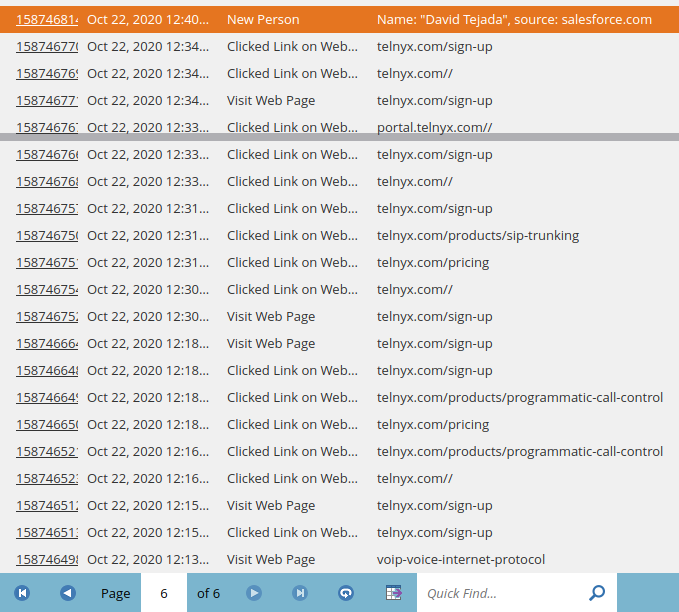Click 'telnyx.com//' in the 12:34 row
This screenshot has height=612, width=679.
tap(414, 74)
